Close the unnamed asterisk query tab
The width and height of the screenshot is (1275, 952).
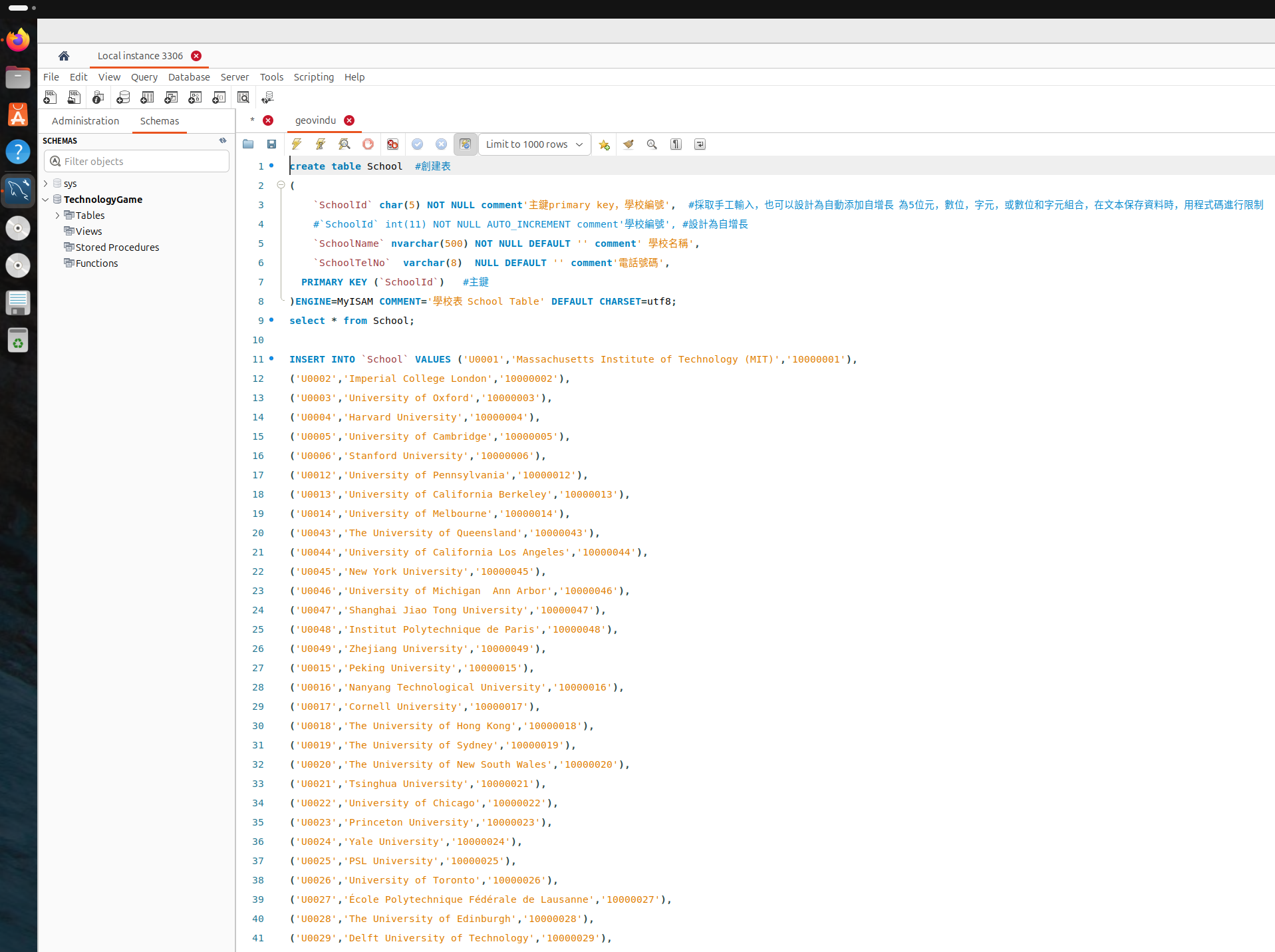[268, 120]
